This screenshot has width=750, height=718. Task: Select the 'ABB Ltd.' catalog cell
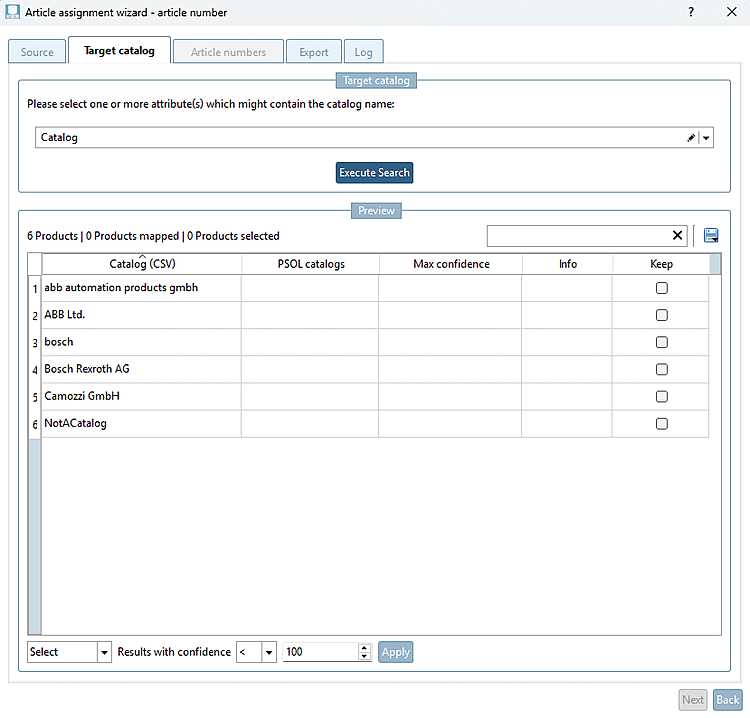pyautogui.click(x=142, y=315)
